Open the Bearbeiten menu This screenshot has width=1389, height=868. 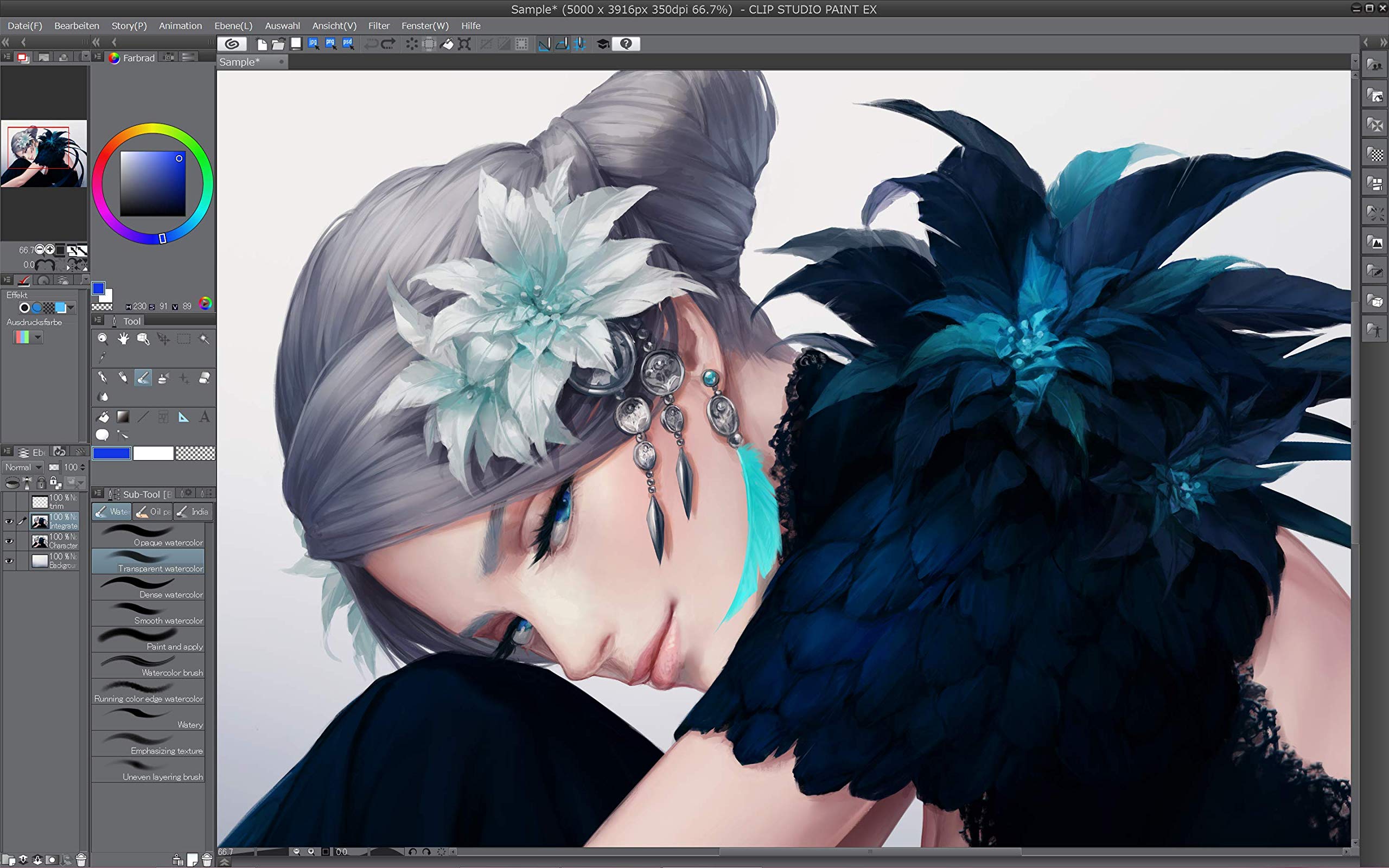(x=77, y=26)
